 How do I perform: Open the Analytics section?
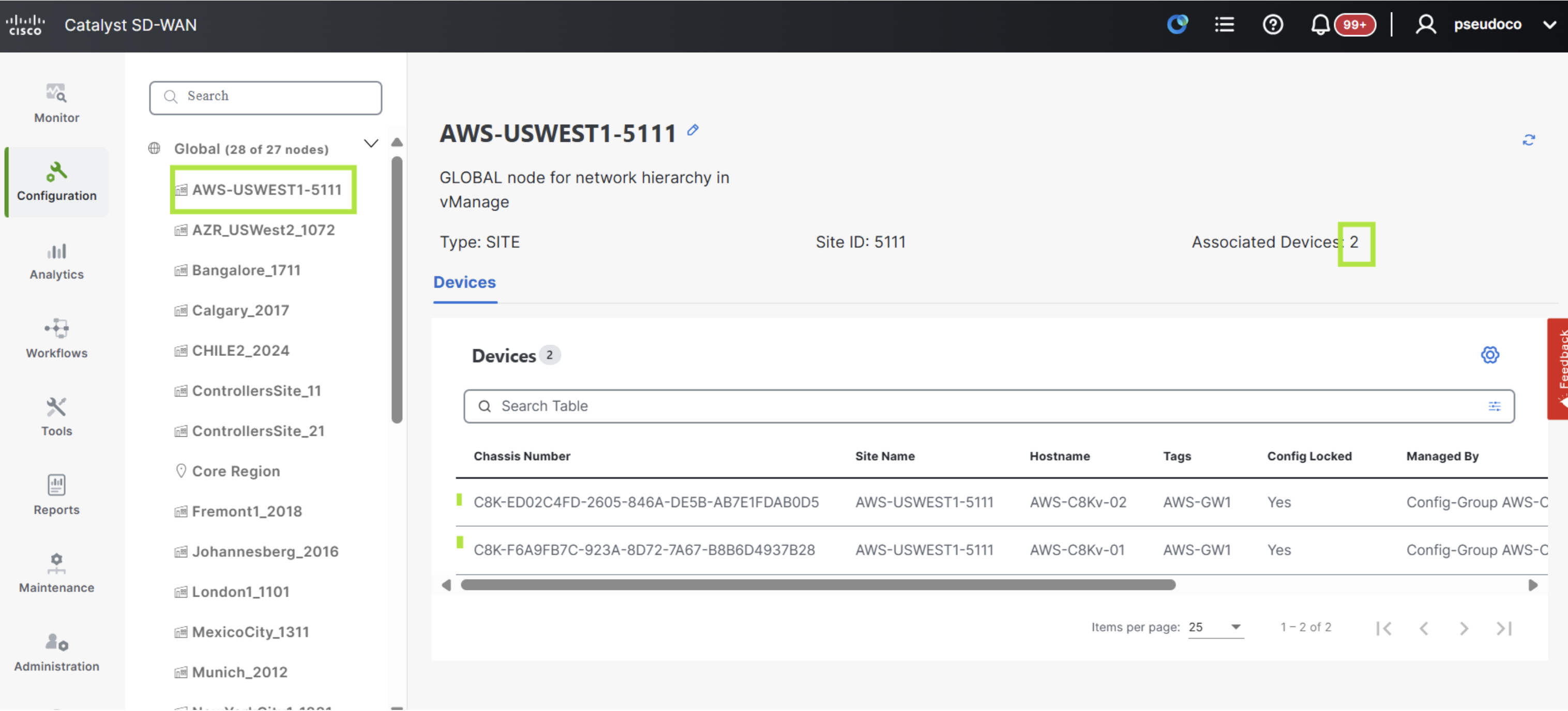pyautogui.click(x=56, y=261)
